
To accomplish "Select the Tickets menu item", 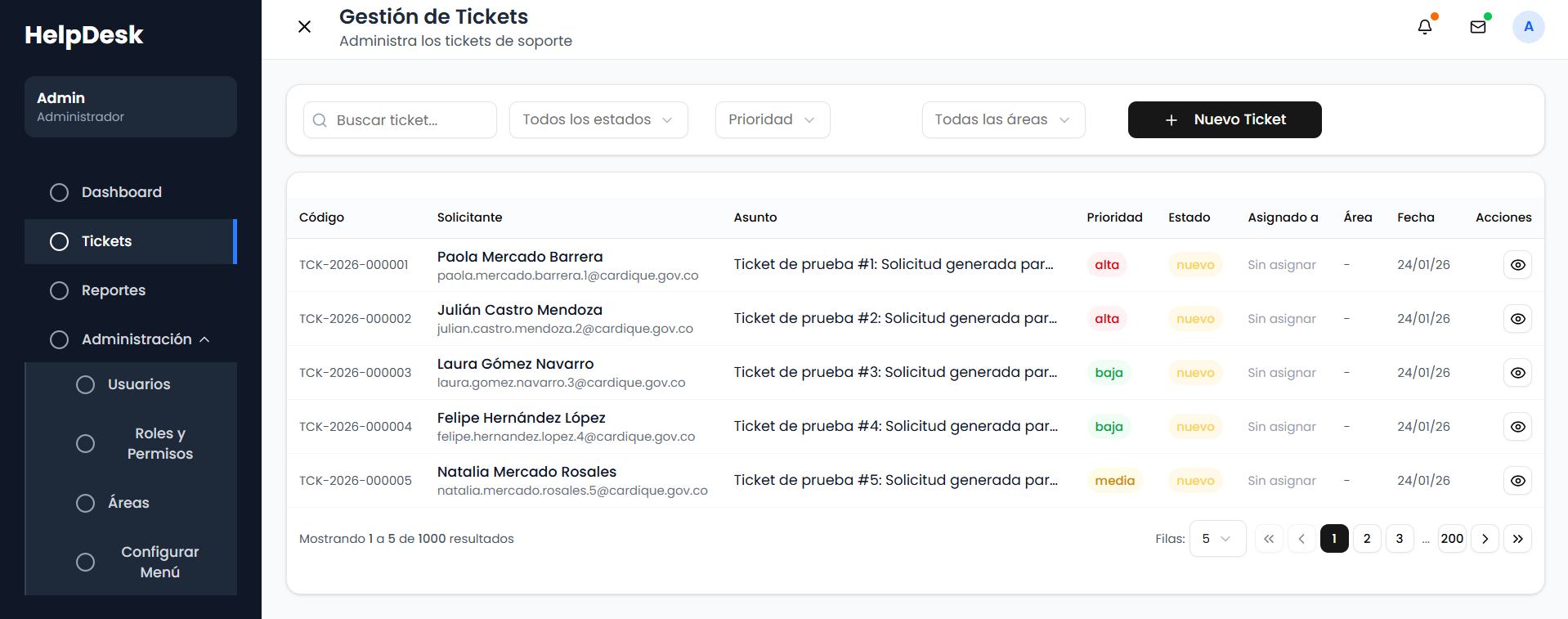I will 131,241.
